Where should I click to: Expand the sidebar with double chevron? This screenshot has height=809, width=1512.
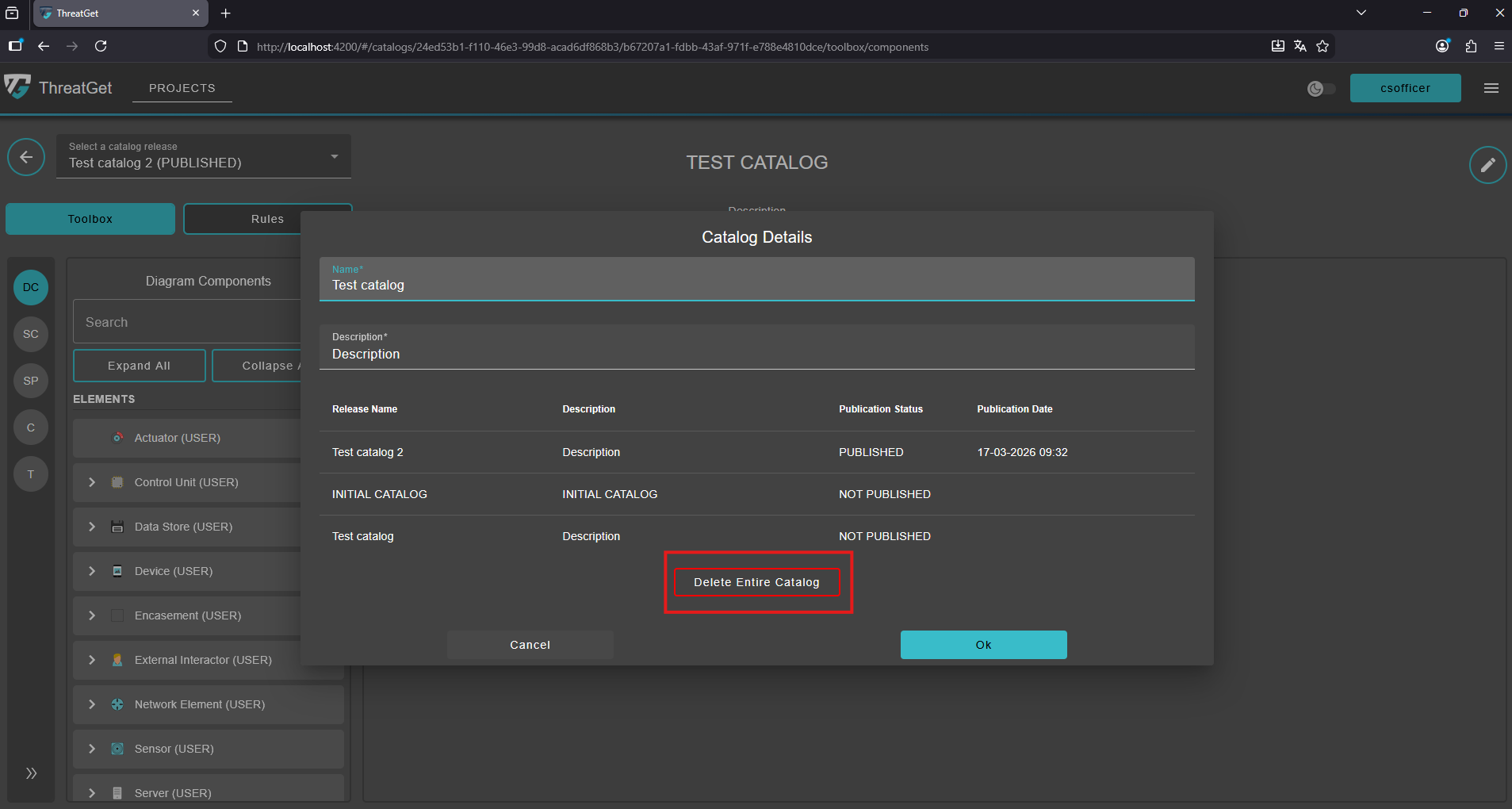click(31, 773)
